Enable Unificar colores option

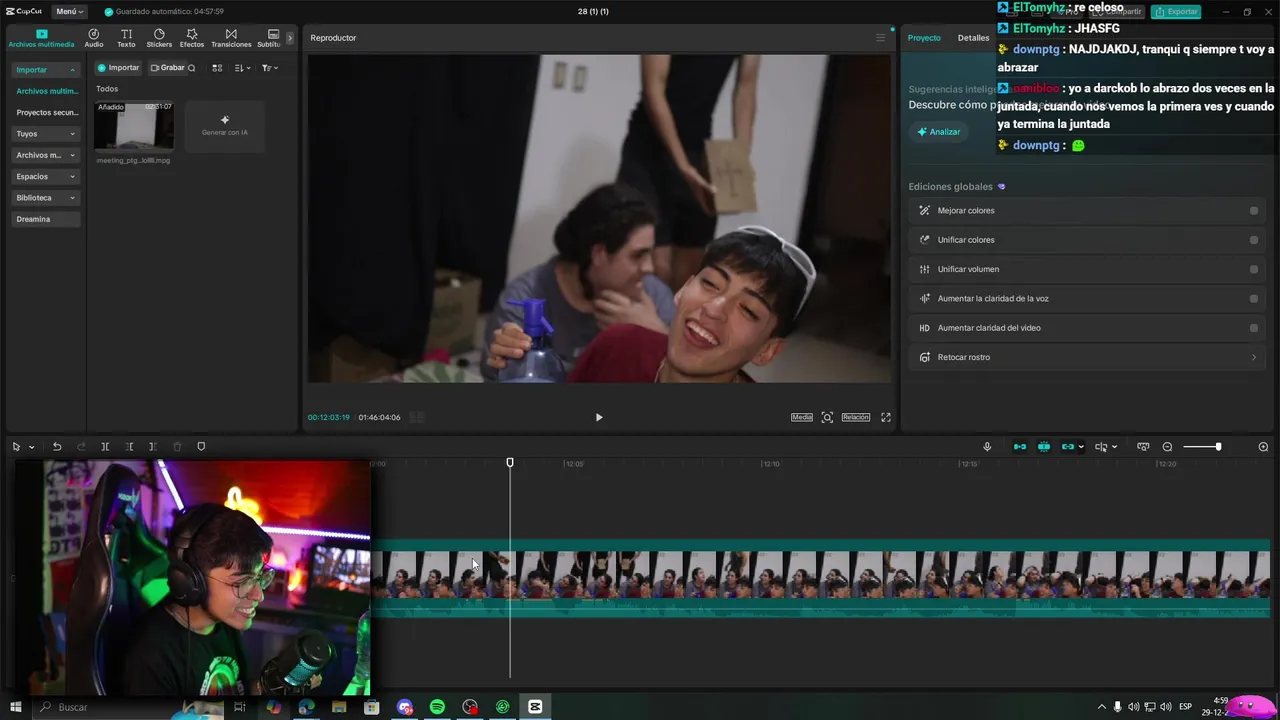[1254, 240]
